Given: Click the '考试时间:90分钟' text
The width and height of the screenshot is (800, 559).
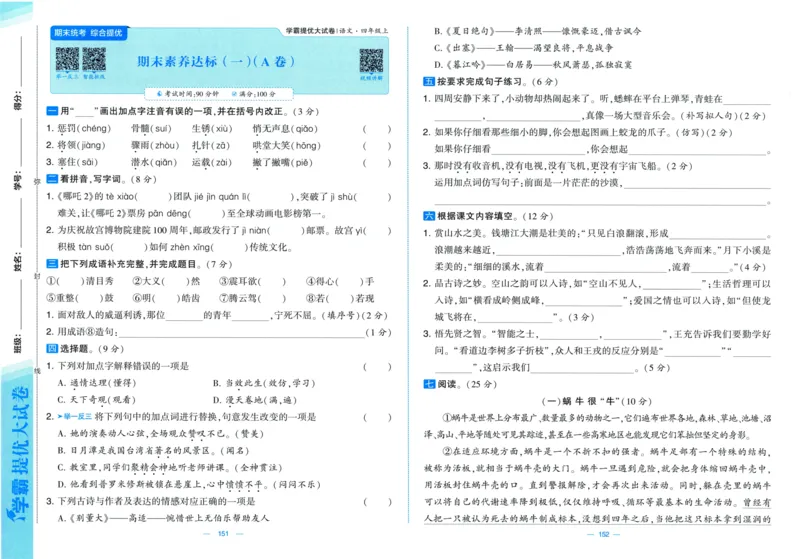Looking at the screenshot, I should [191, 94].
